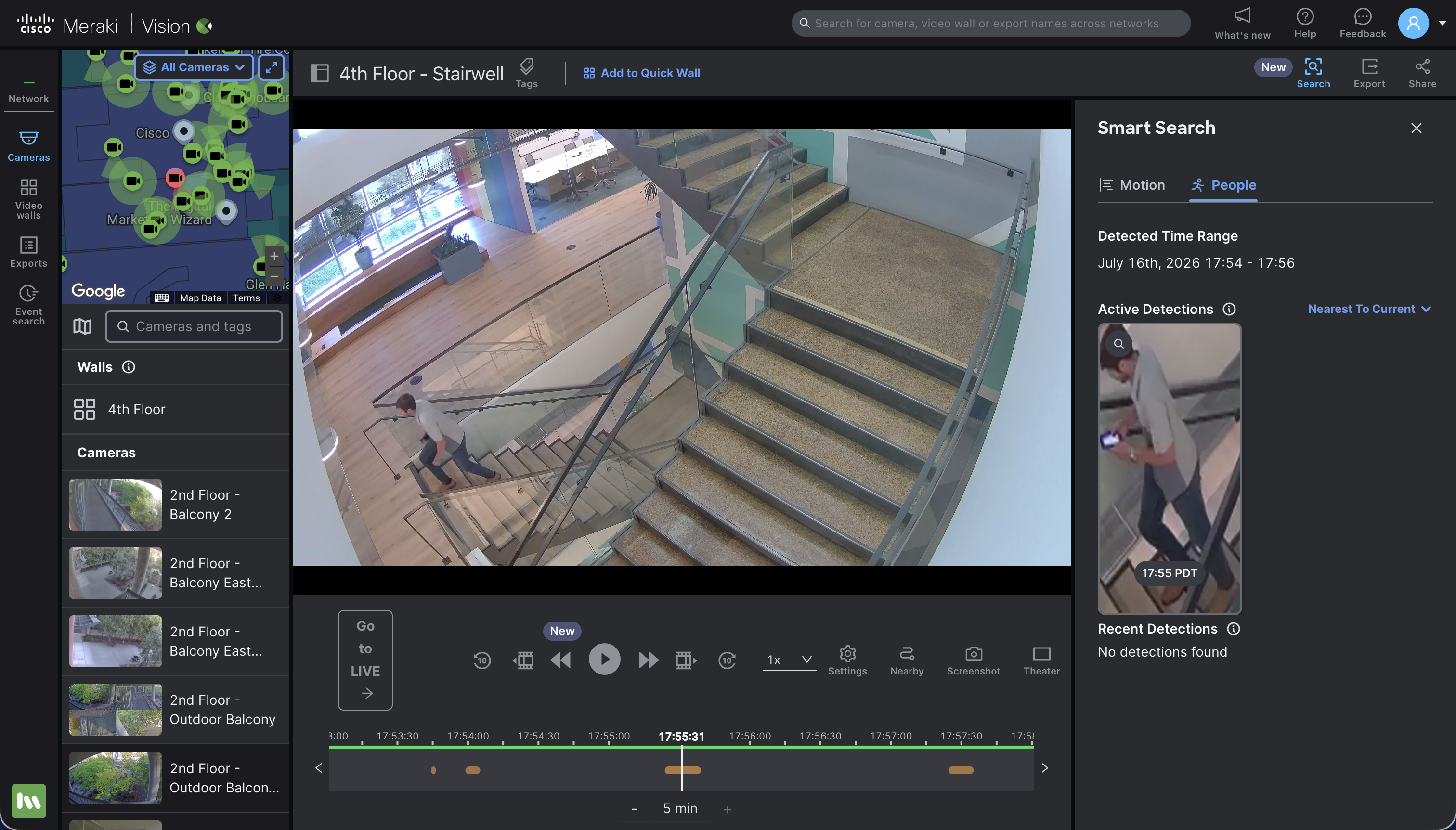Open the All Cameras layer dropdown
The height and width of the screenshot is (830, 1456).
point(194,67)
